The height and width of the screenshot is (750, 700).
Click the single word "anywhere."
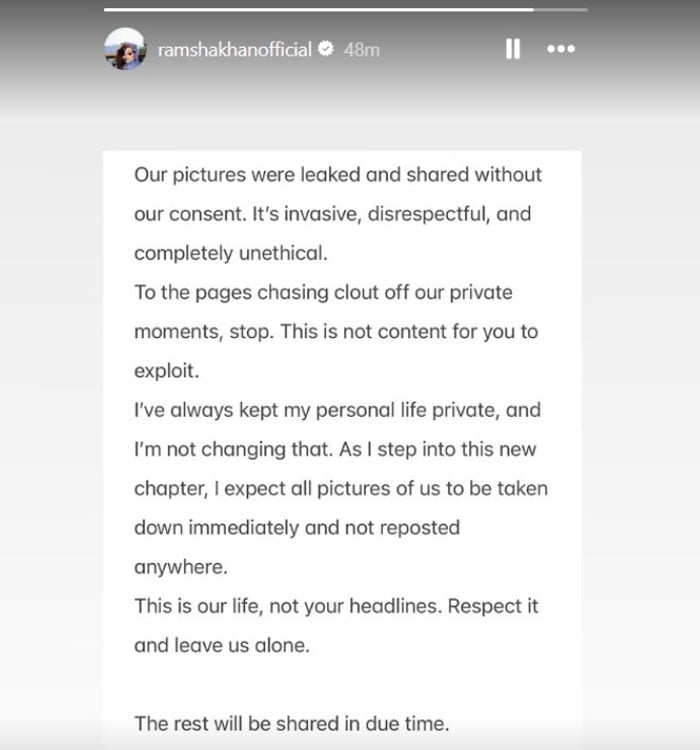181,567
